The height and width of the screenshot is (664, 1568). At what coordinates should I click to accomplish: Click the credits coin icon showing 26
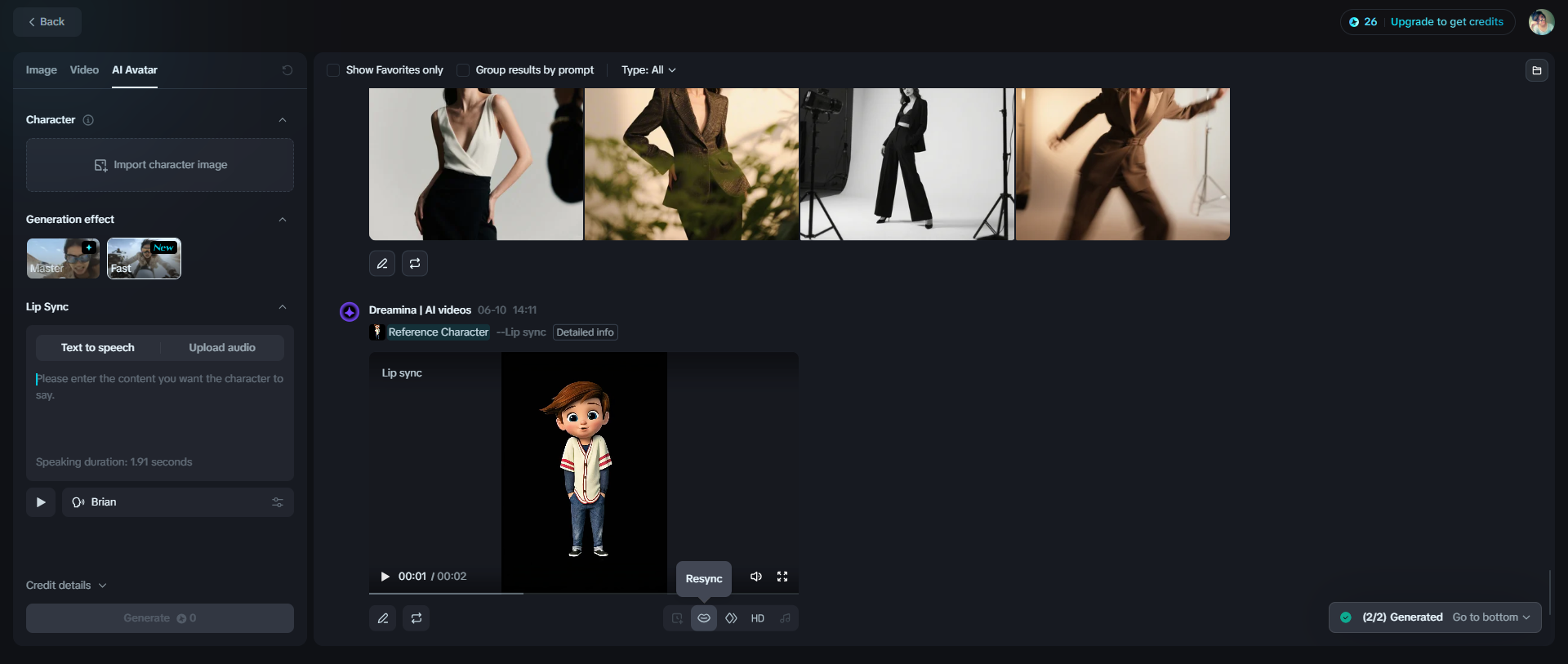click(1354, 22)
